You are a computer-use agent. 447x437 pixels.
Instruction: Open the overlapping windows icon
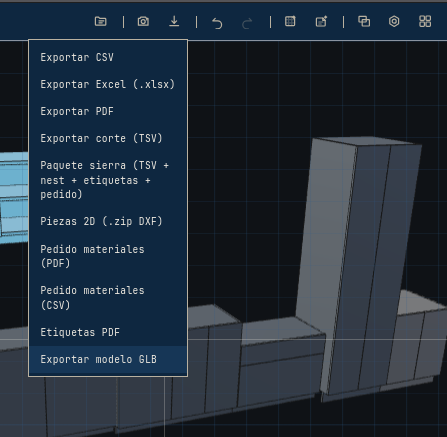point(364,22)
